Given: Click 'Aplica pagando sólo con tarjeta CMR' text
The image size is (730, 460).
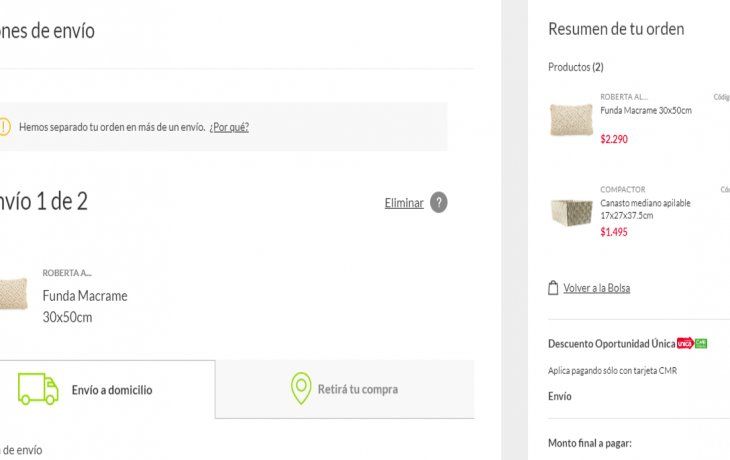Looking at the screenshot, I should [x=613, y=371].
